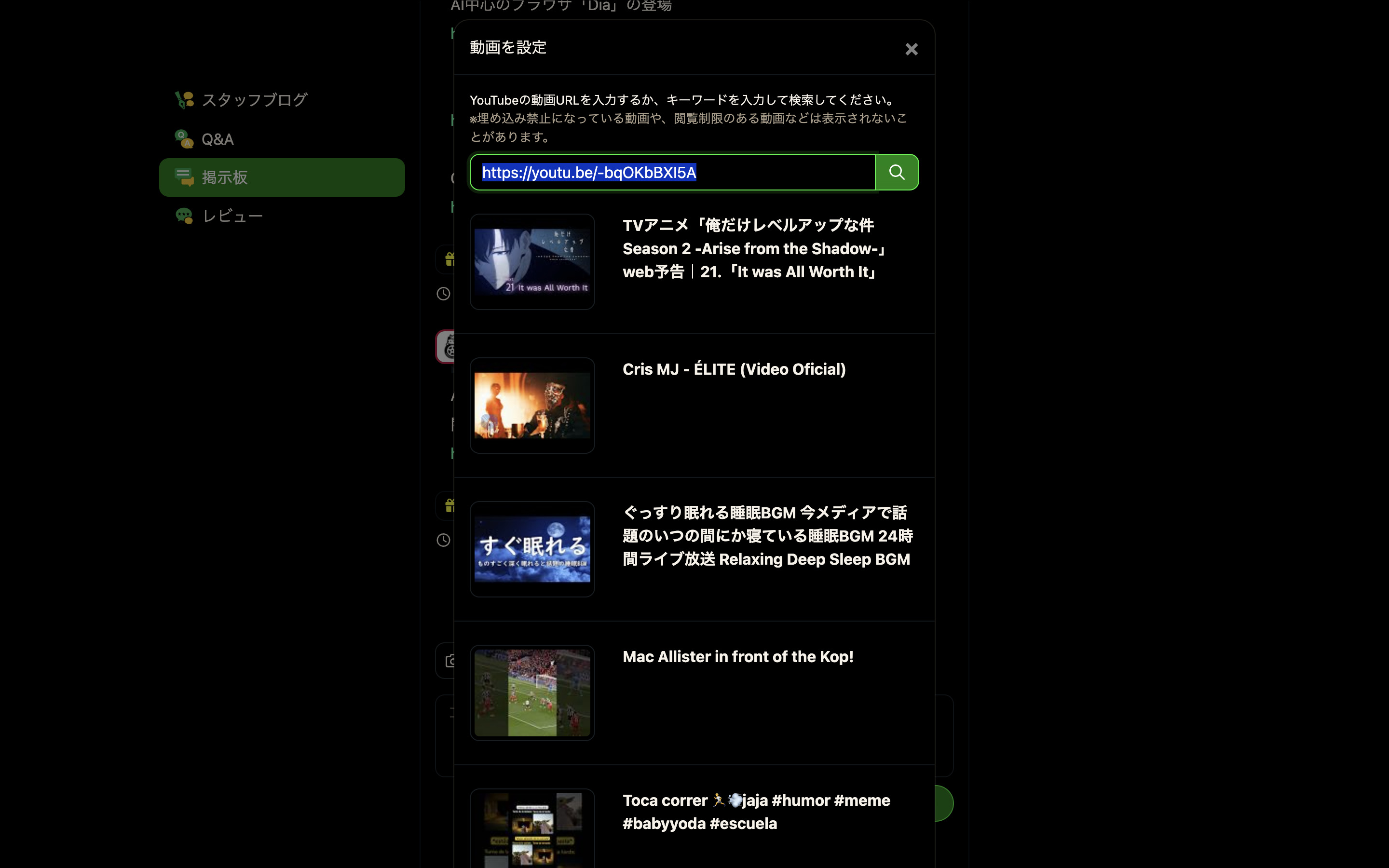
Task: Choose the Toca correr #humor #meme title
Action: [x=756, y=812]
